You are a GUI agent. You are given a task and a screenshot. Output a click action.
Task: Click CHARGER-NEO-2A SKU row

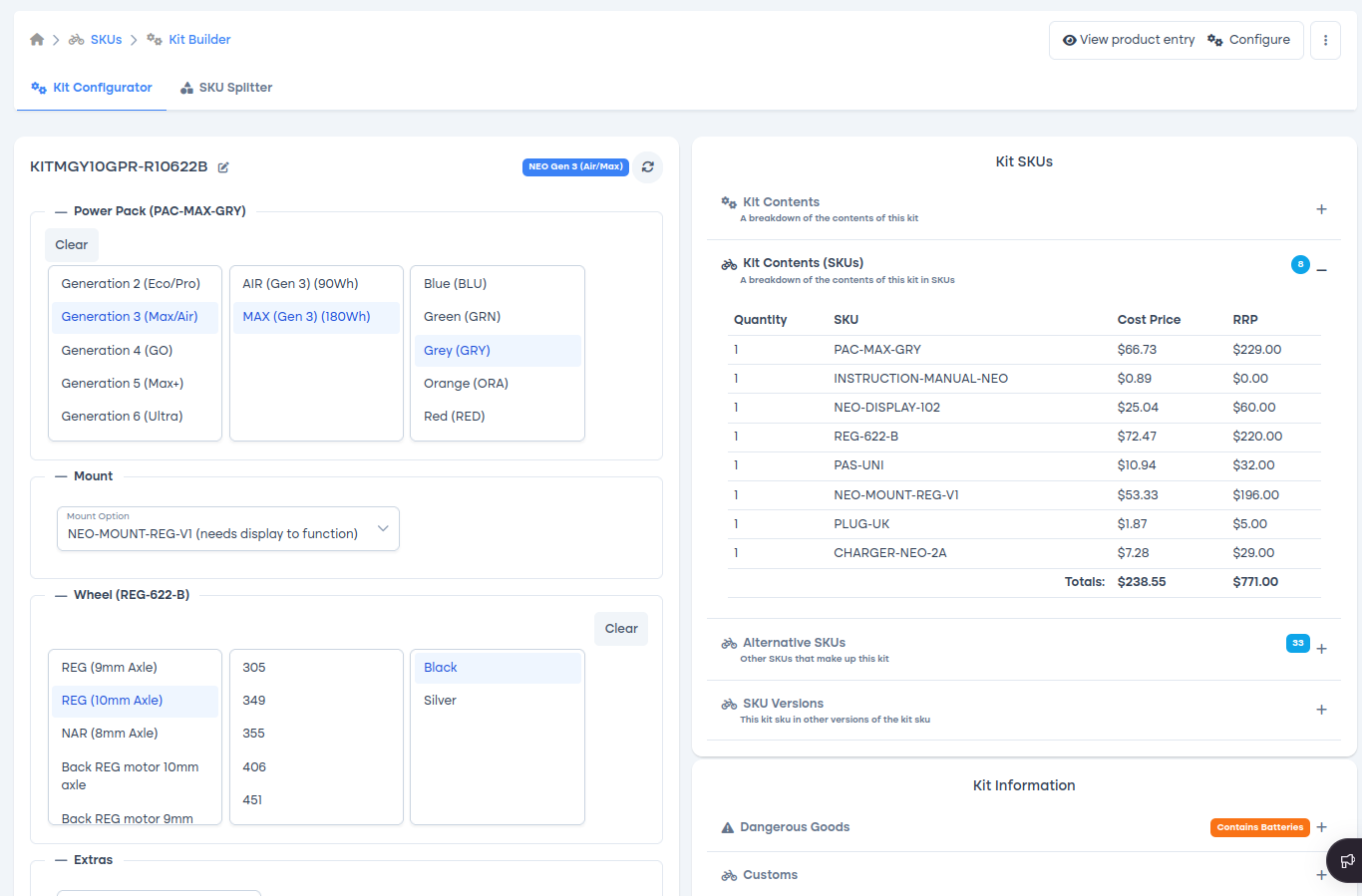pos(1024,553)
